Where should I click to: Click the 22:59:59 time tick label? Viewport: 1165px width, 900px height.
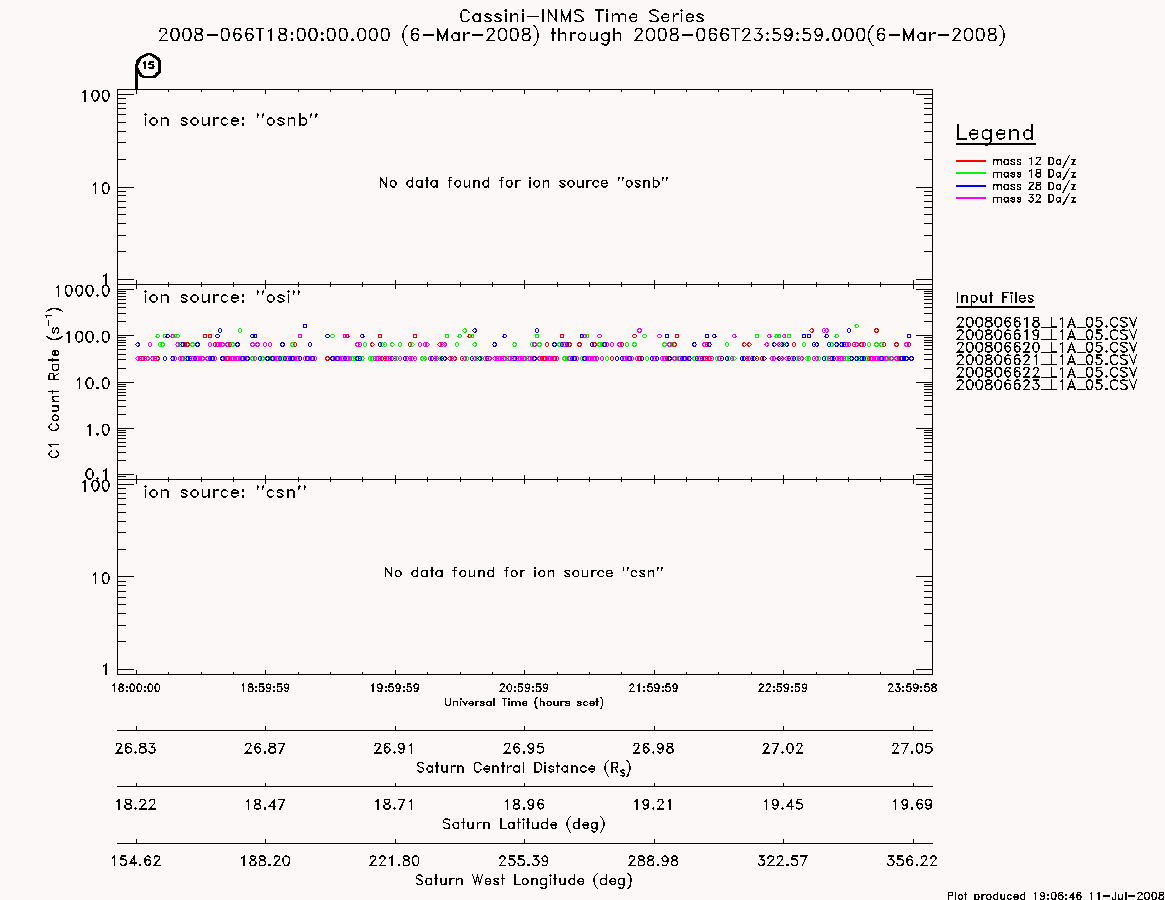coord(782,688)
